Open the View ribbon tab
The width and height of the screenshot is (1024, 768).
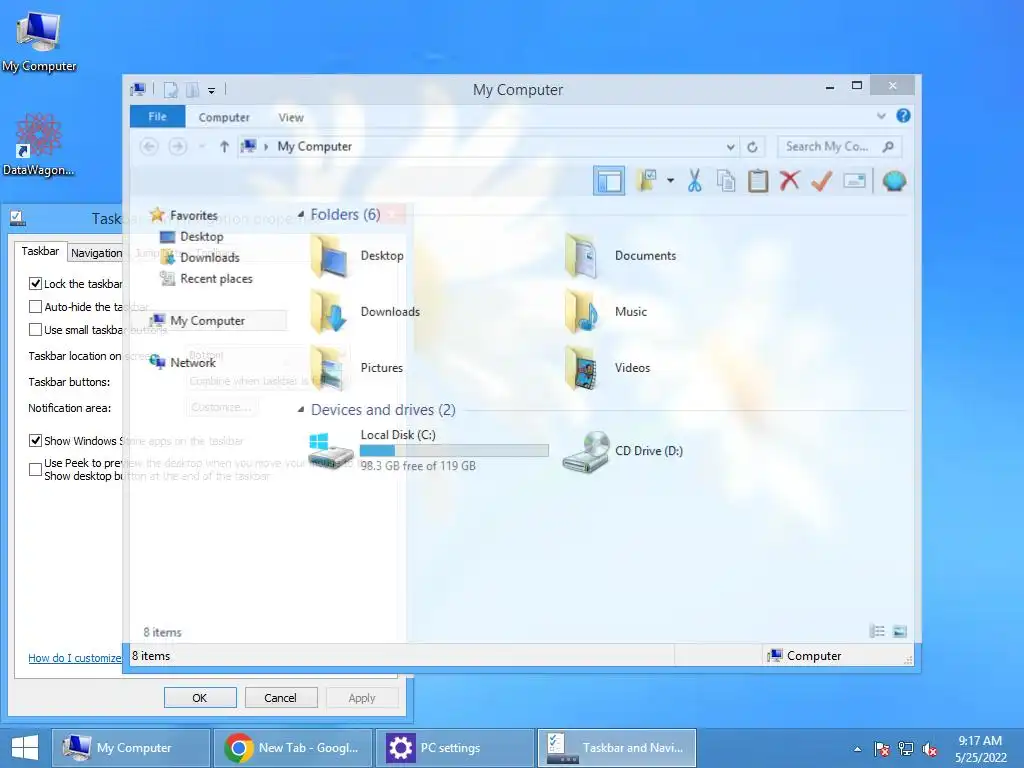[x=291, y=118]
